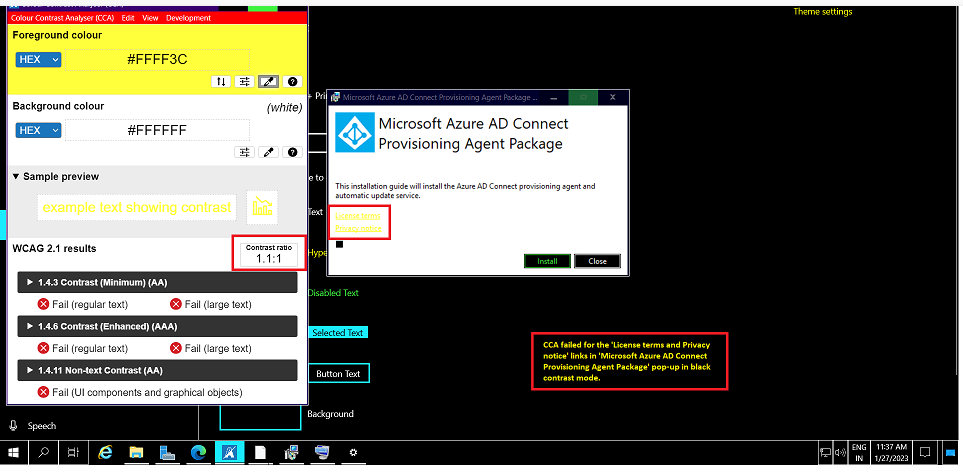The height and width of the screenshot is (472, 963).
Task: Open the Privacy notice link
Action: click(358, 228)
